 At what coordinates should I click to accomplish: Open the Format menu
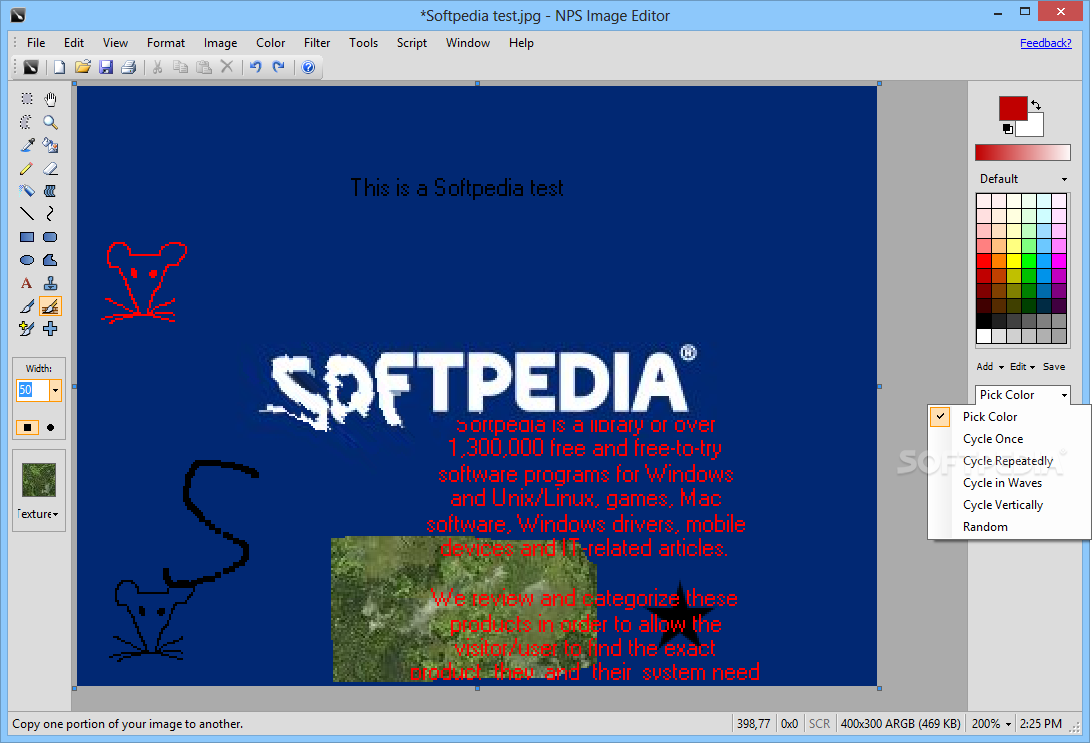[x=166, y=43]
